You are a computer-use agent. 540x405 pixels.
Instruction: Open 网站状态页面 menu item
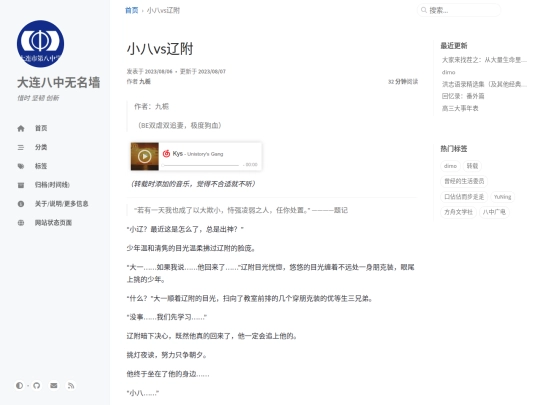tap(53, 223)
